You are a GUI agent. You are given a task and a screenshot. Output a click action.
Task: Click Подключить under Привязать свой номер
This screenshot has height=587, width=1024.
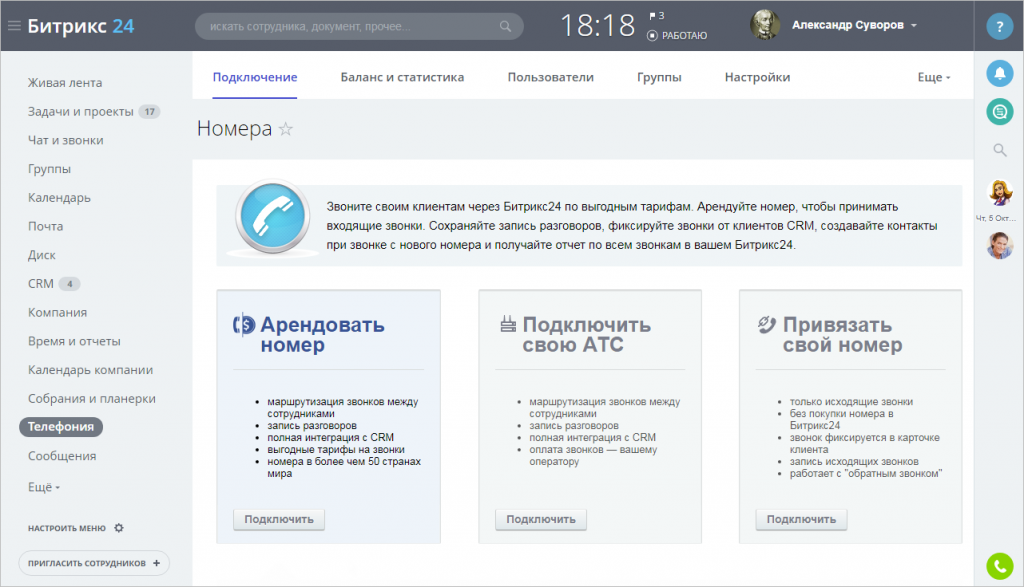pos(801,519)
